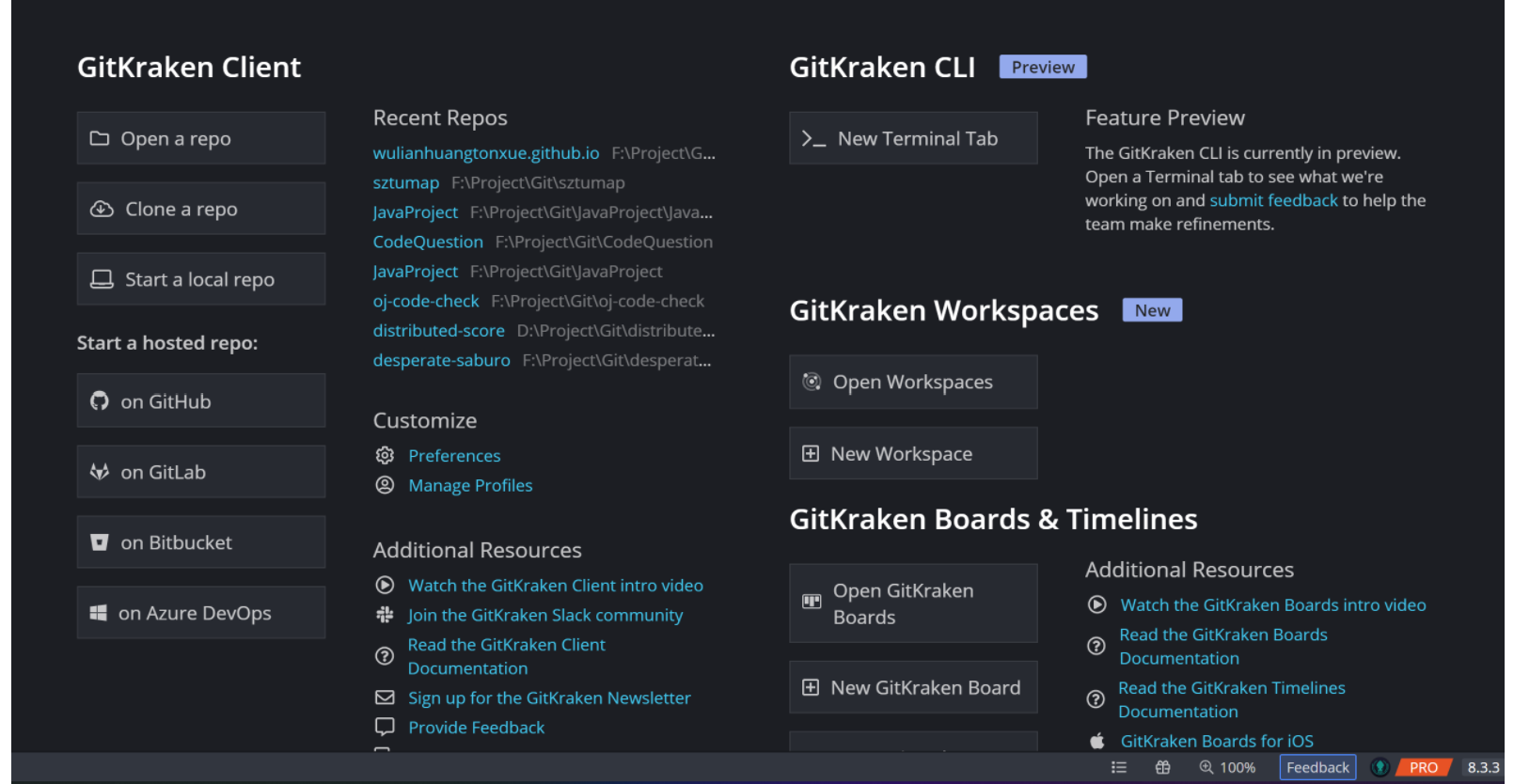Open the desperate-saburo recent repo
1514x784 pixels.
pyautogui.click(x=441, y=360)
